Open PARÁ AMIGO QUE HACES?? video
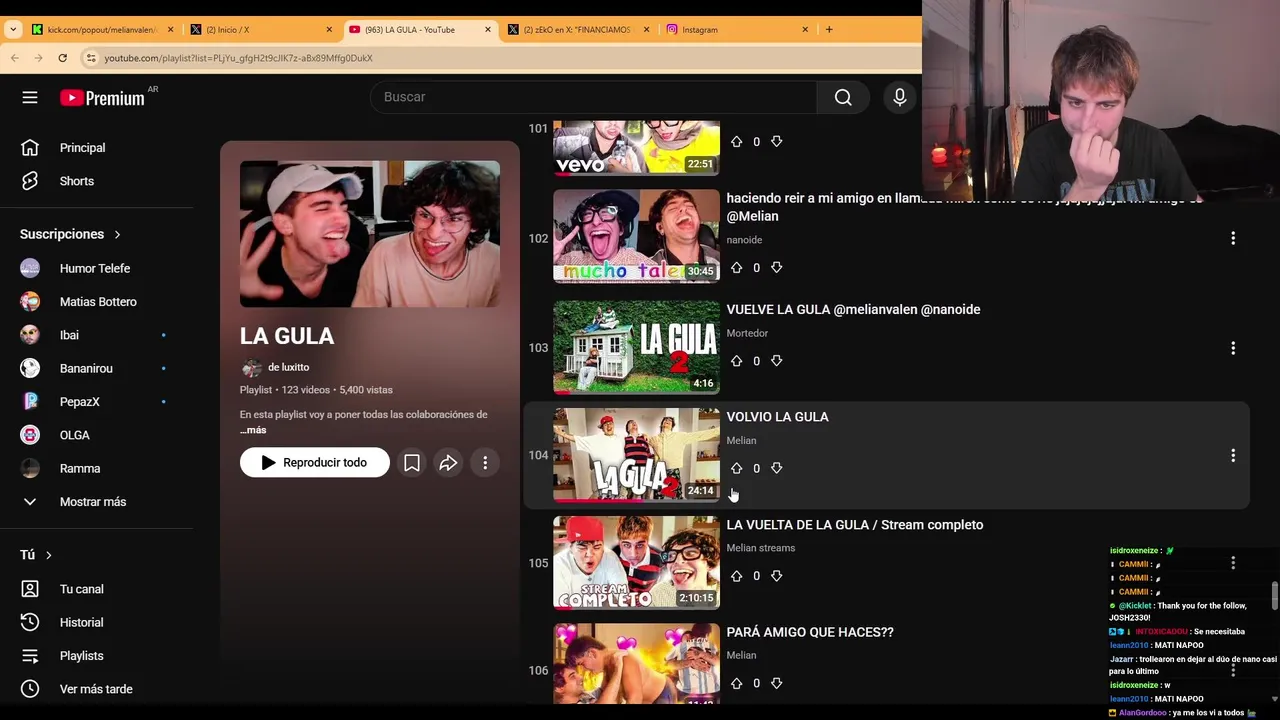 [810, 632]
